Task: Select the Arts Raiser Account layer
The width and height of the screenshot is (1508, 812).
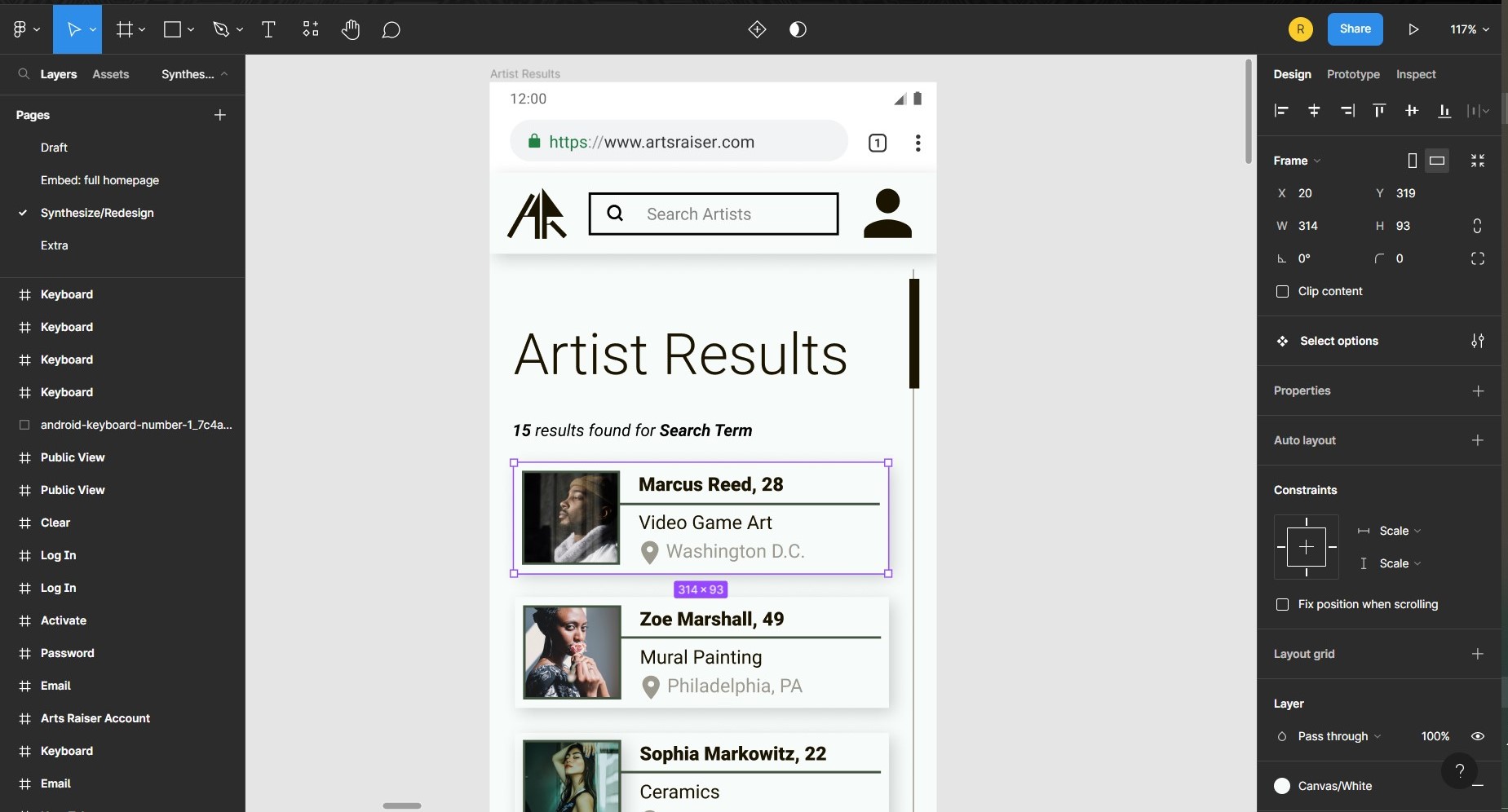Action: (95, 718)
